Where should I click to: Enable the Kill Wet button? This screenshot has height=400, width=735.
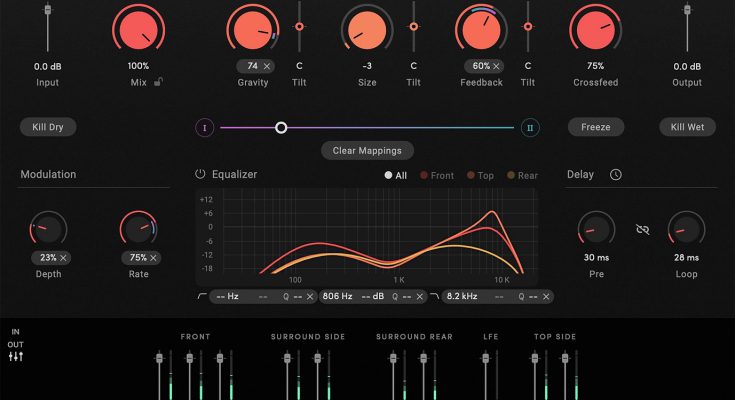point(687,127)
